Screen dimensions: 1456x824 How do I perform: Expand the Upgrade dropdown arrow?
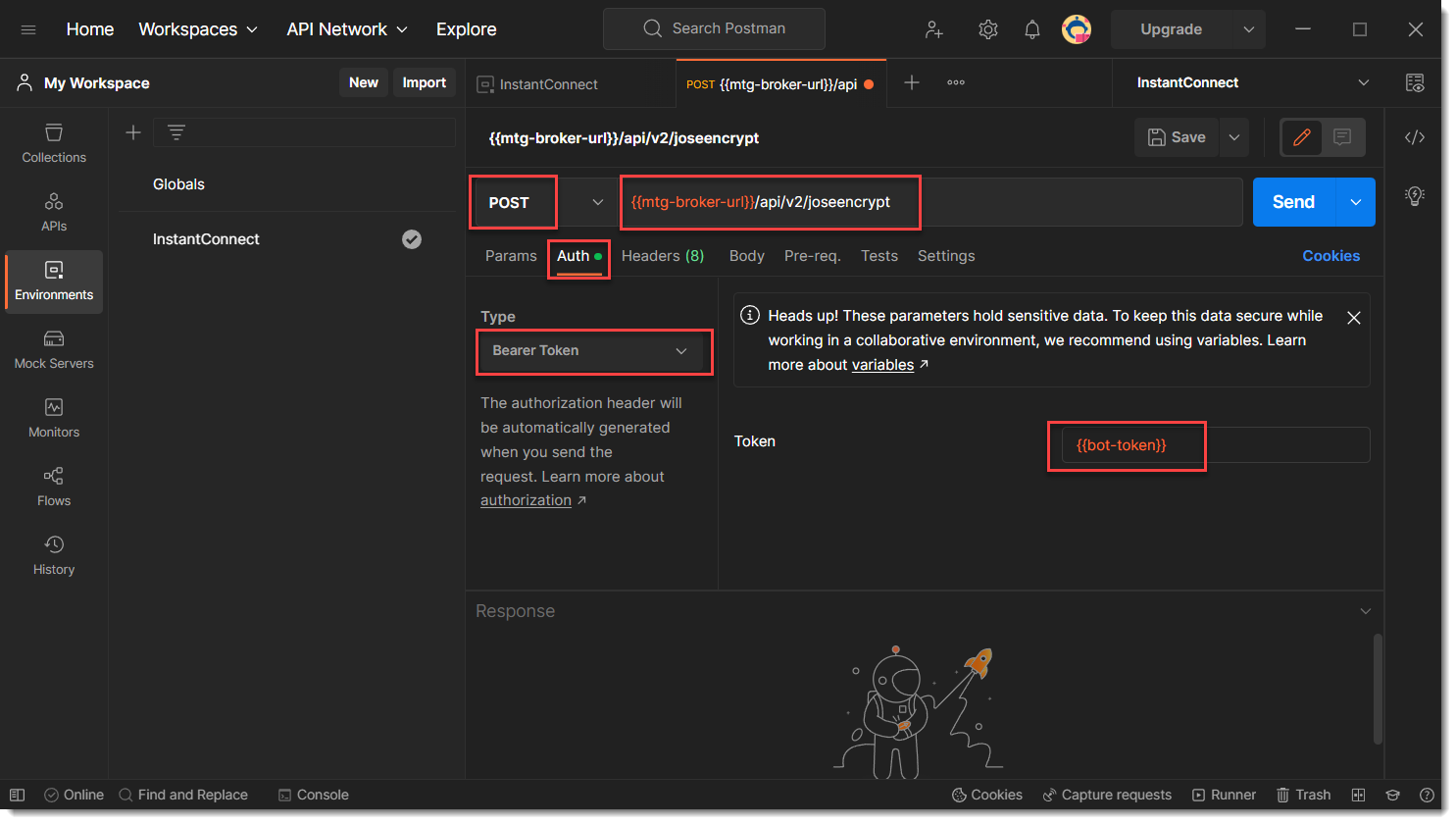coord(1249,29)
